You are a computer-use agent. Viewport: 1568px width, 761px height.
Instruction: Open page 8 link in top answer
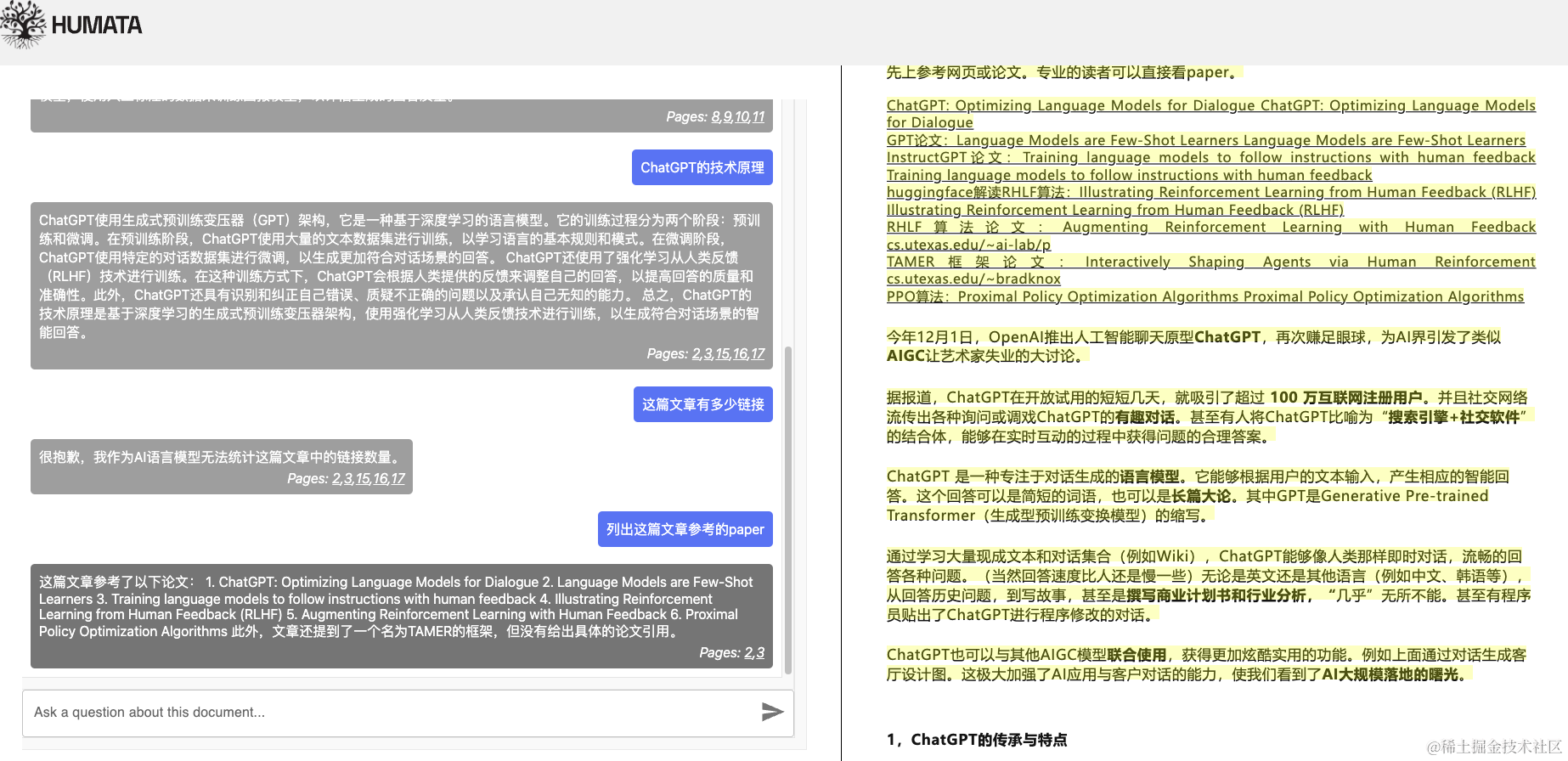tap(716, 116)
